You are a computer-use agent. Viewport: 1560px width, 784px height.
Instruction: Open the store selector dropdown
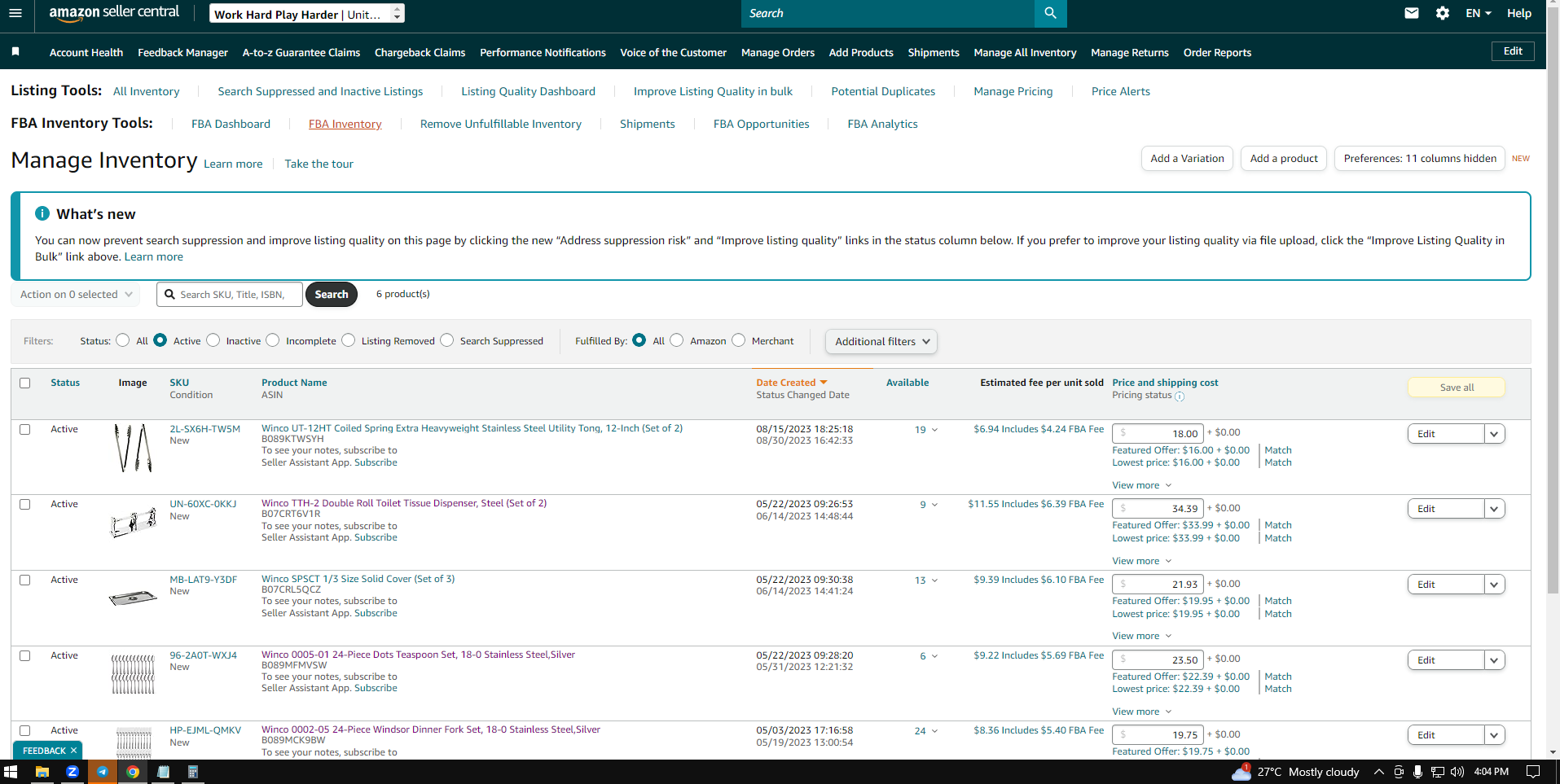pos(306,14)
